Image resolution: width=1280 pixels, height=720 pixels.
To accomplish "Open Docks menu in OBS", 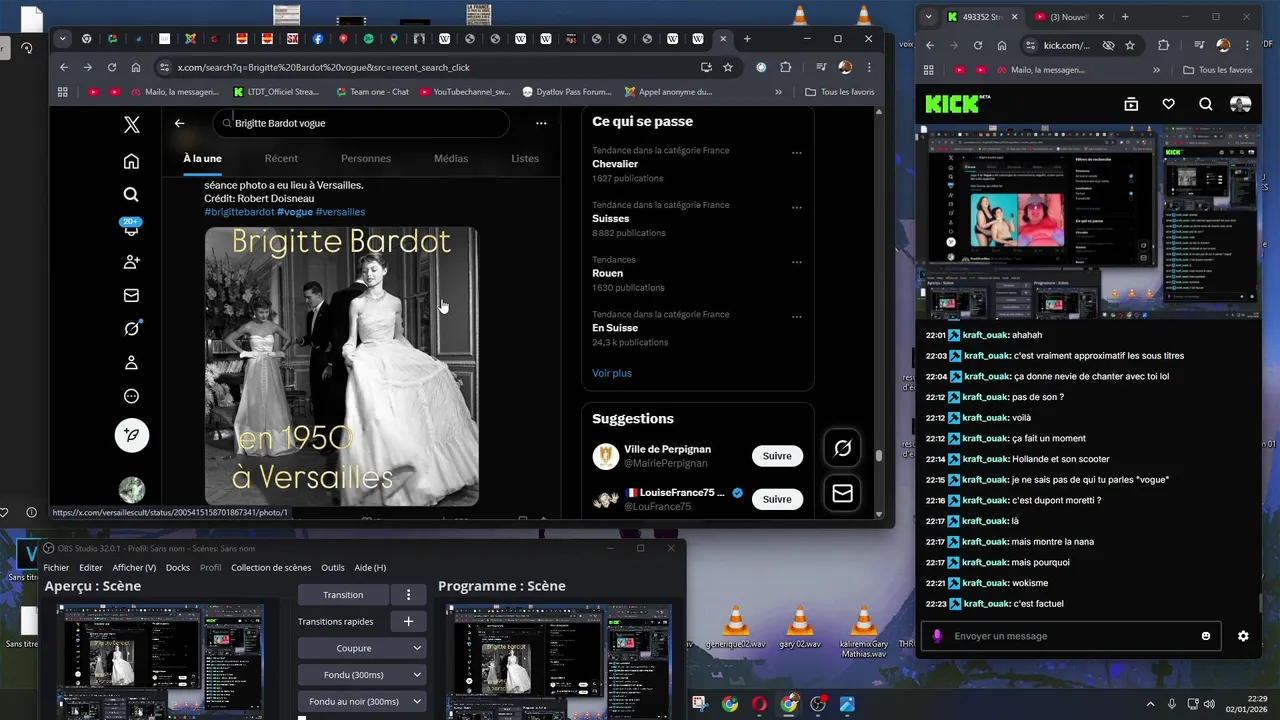I will [x=178, y=568].
